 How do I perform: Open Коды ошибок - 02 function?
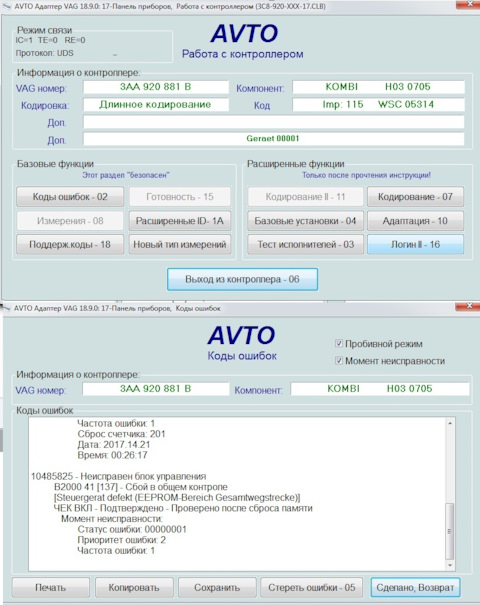70,197
